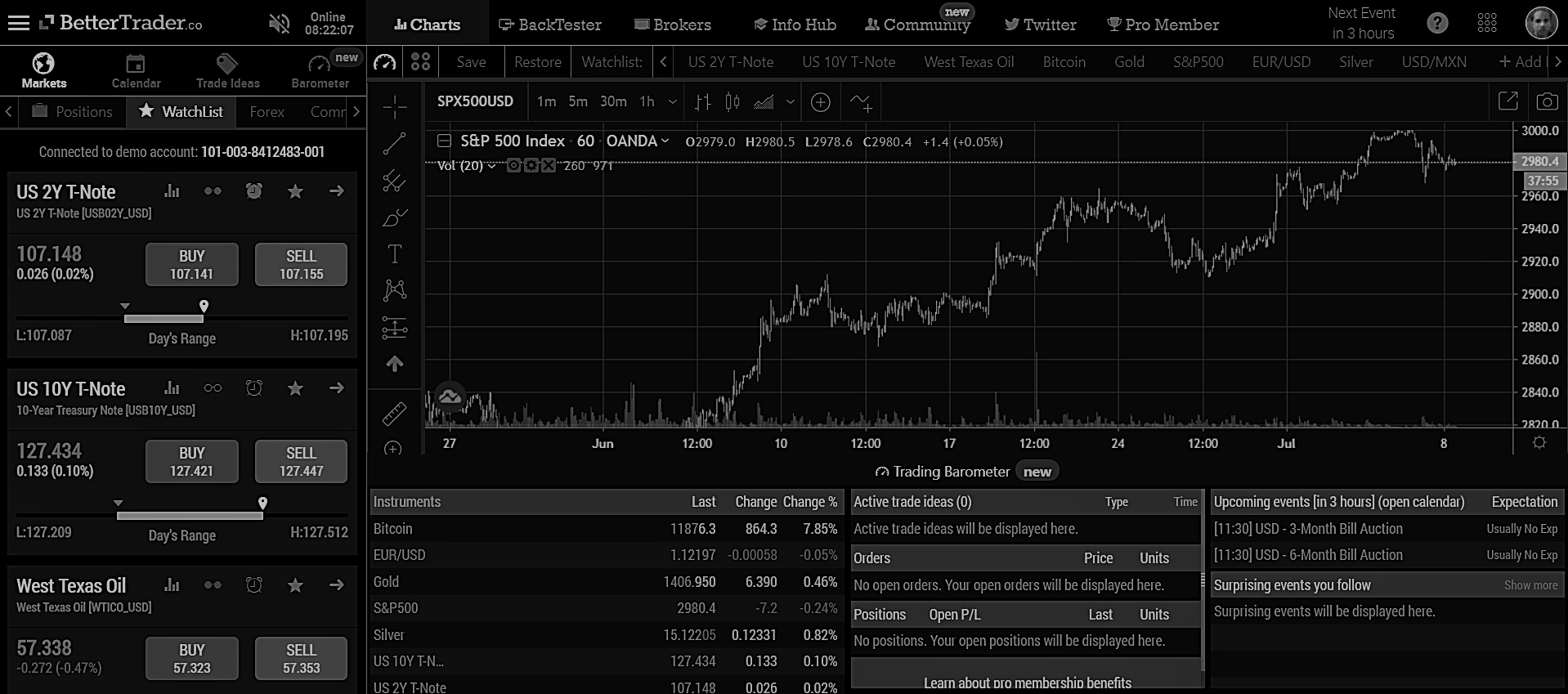Select the ruler measure tool
The height and width of the screenshot is (694, 1568).
tap(394, 414)
